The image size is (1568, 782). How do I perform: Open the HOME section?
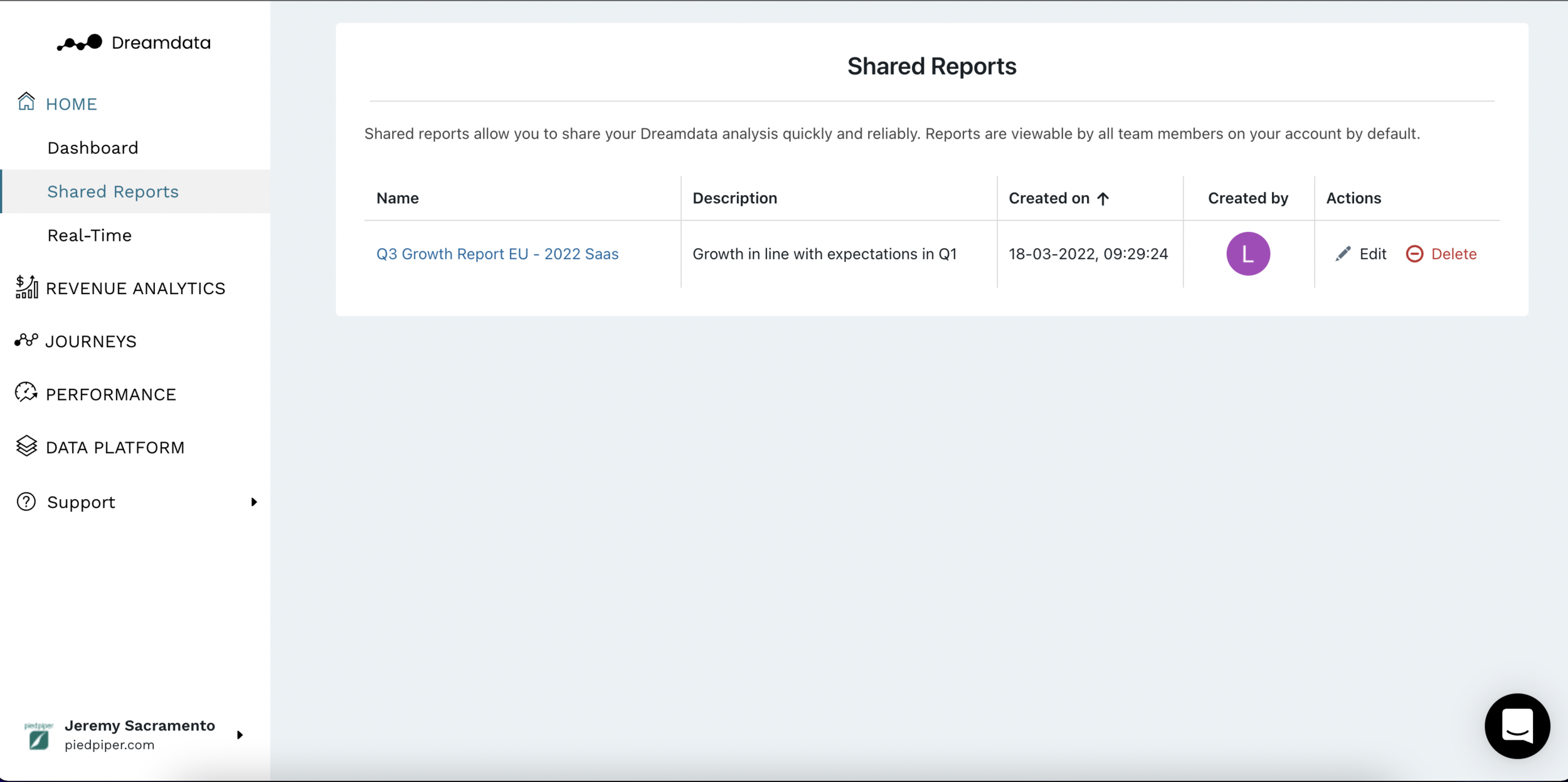[72, 104]
